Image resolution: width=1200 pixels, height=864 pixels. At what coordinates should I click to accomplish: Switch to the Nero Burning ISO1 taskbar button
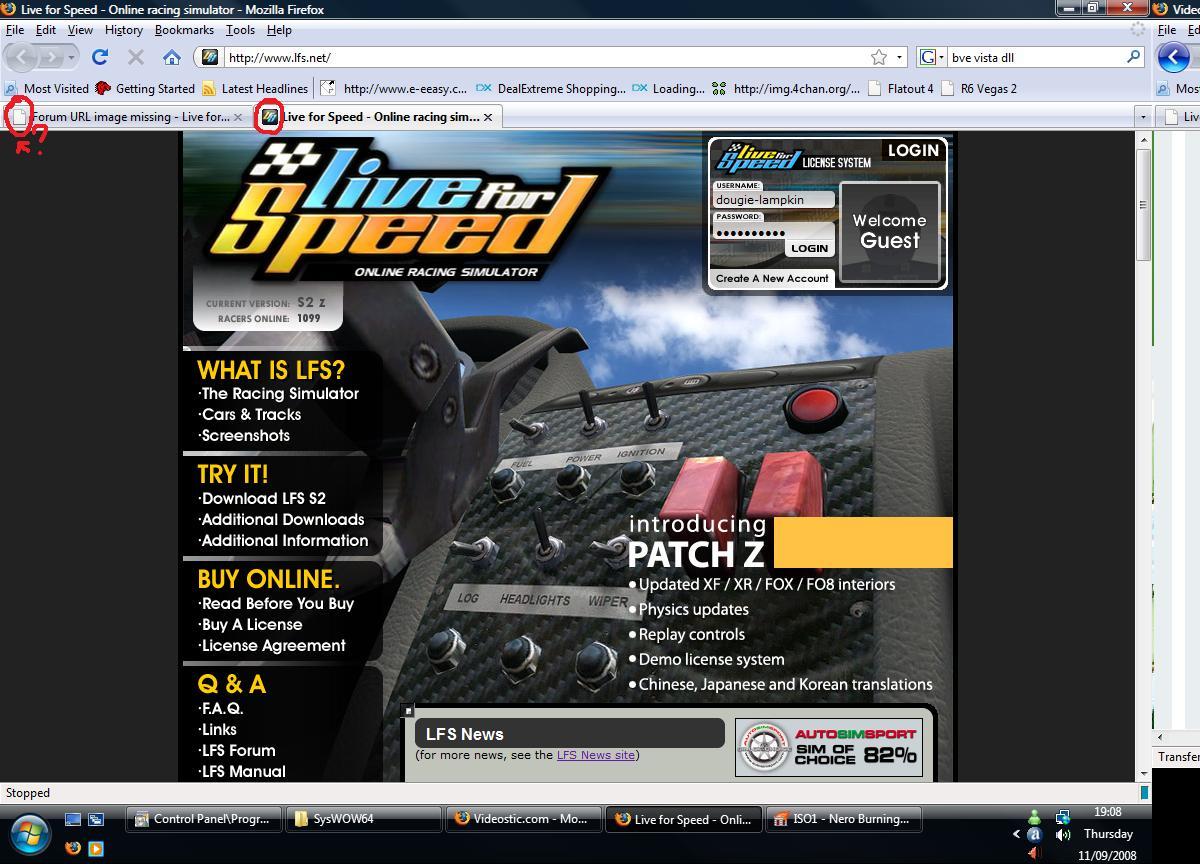tap(843, 819)
